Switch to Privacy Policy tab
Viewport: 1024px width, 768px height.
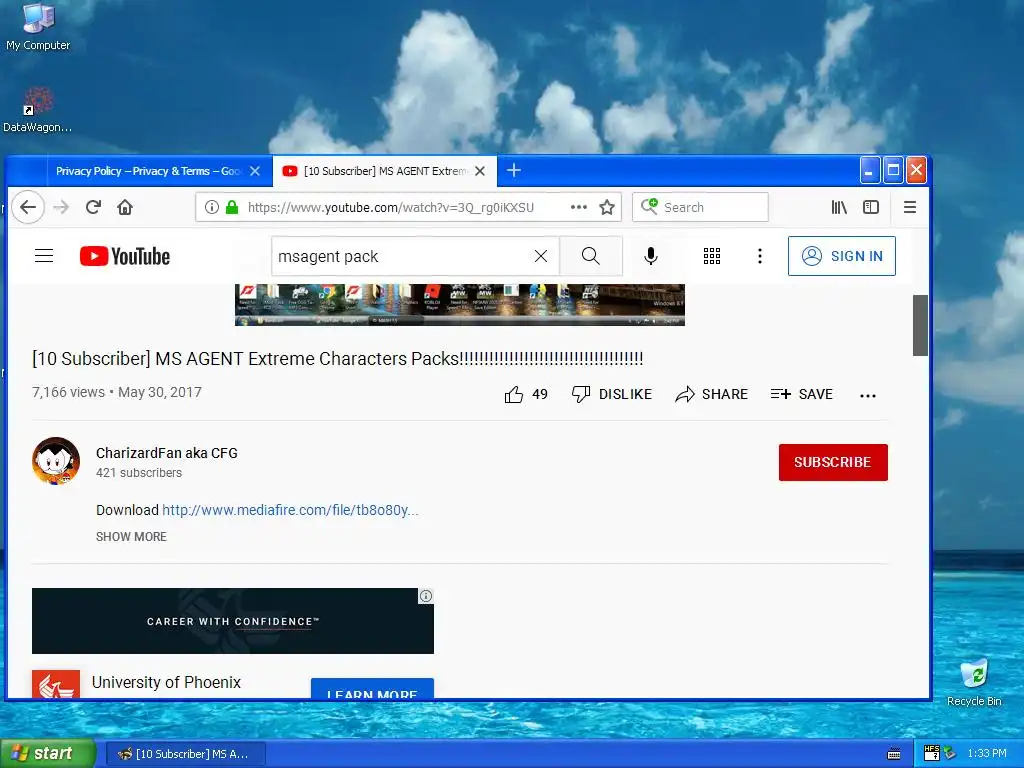[148, 171]
